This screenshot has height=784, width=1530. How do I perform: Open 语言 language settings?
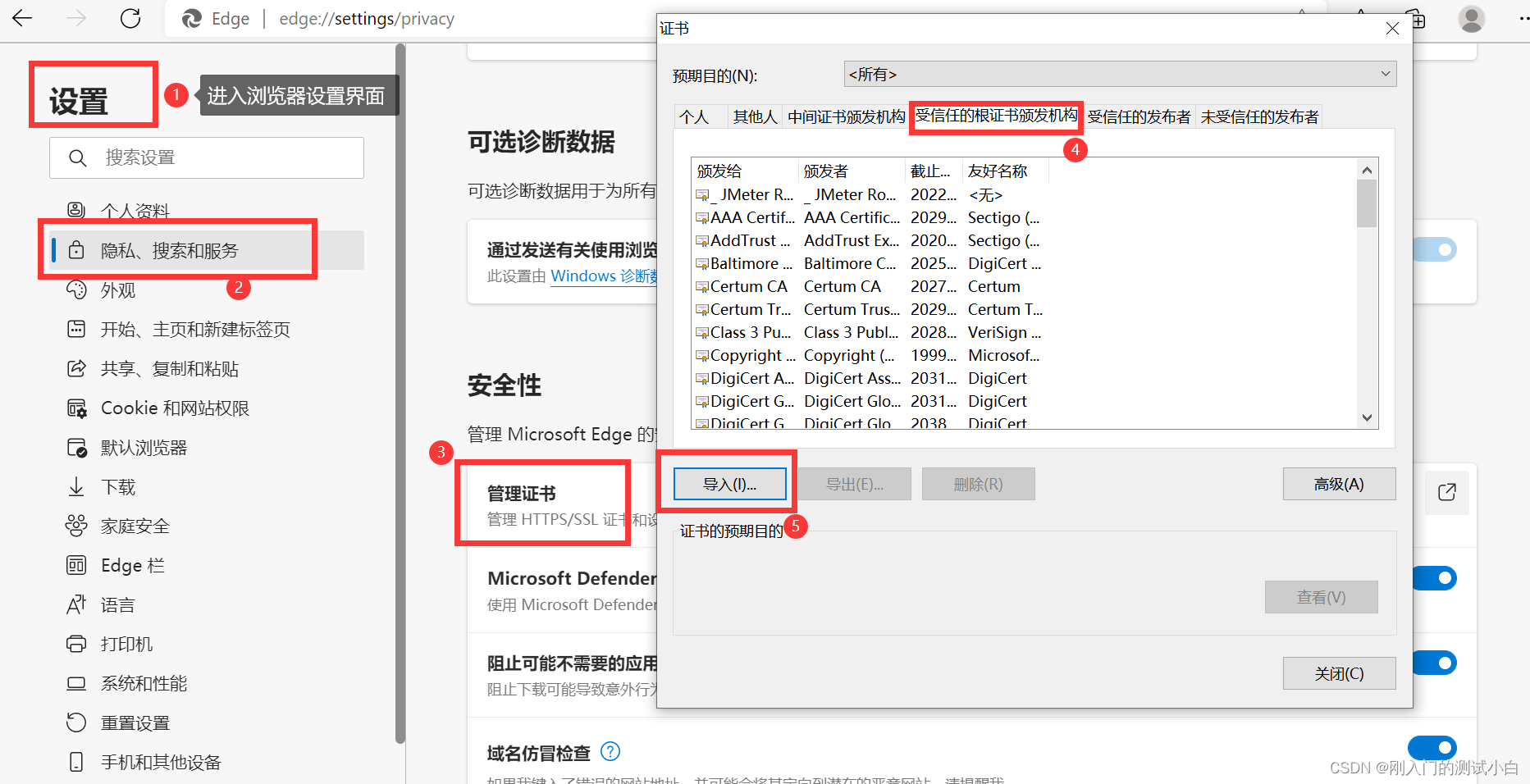tap(117, 605)
